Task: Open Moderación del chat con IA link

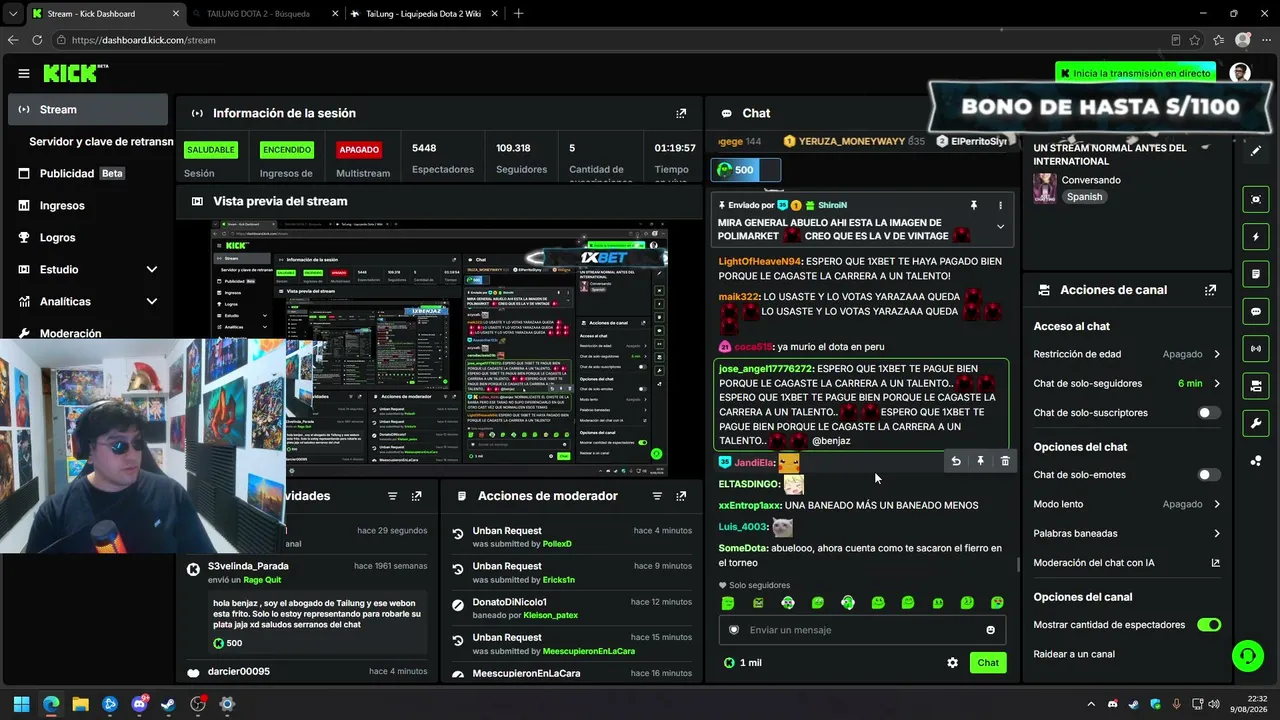Action: [1127, 563]
